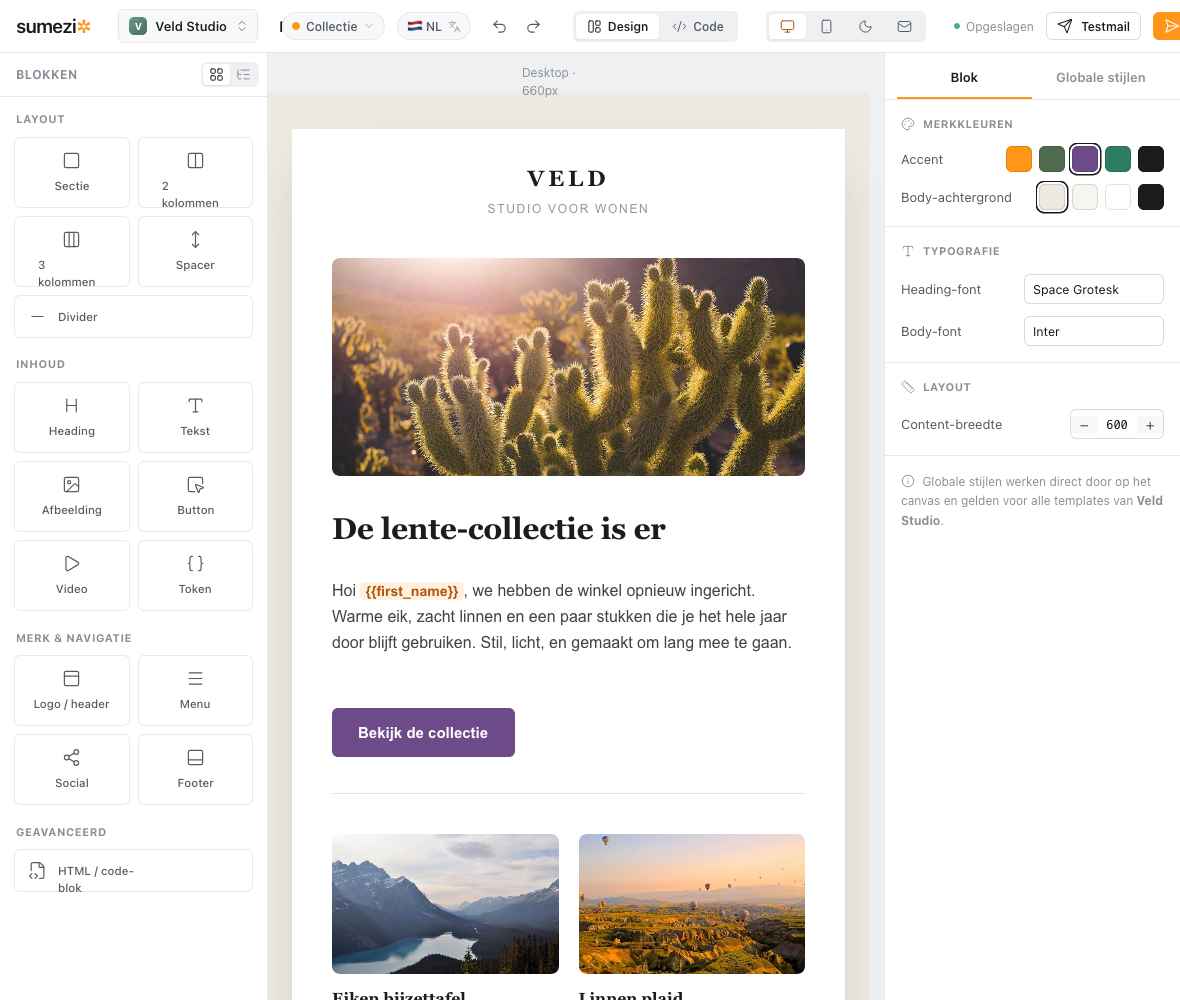
Task: Insert a Spacer block
Action: point(195,251)
